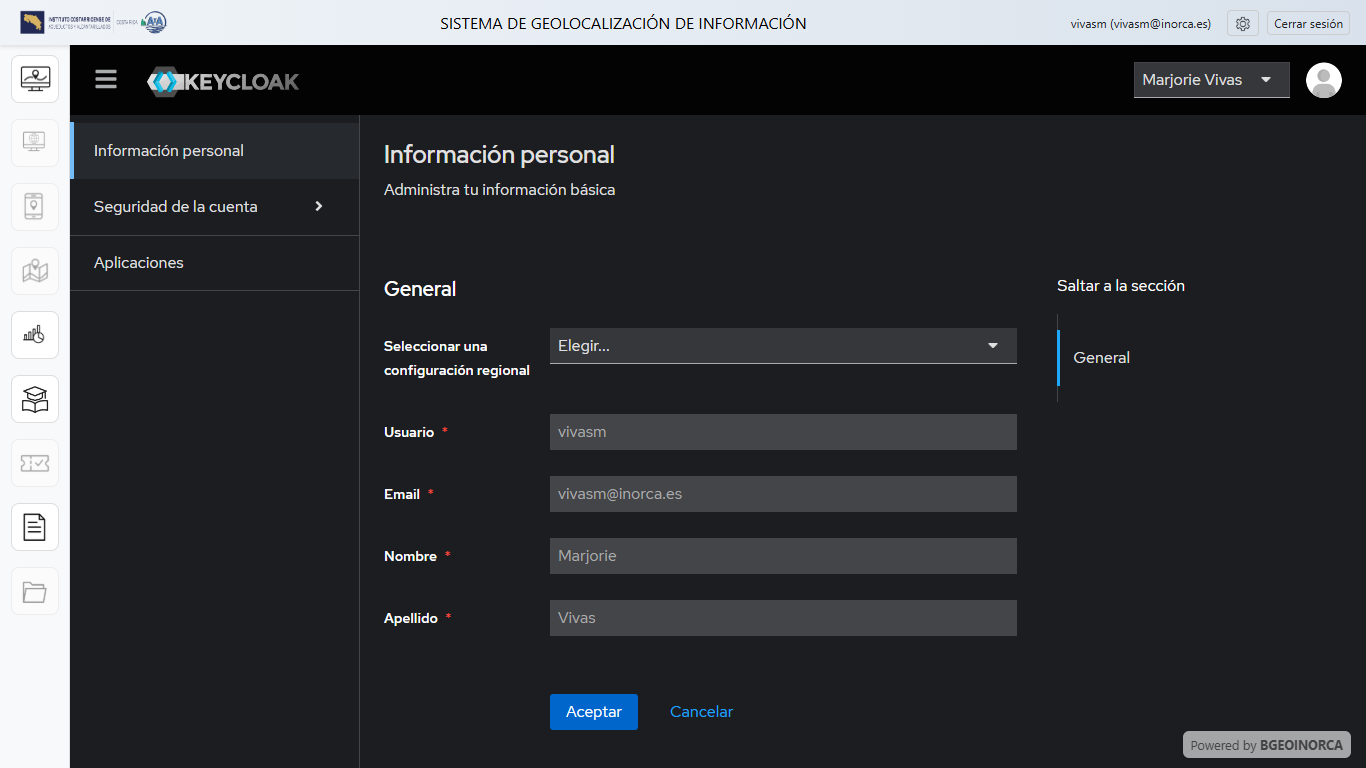Expand Seguridad de la cuenta section
The height and width of the screenshot is (768, 1366).
[214, 207]
